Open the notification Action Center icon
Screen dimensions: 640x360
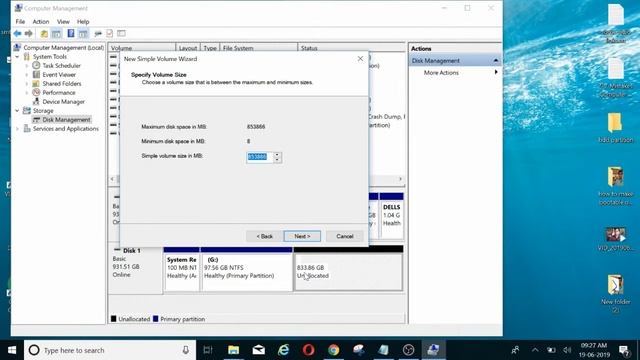coord(624,350)
